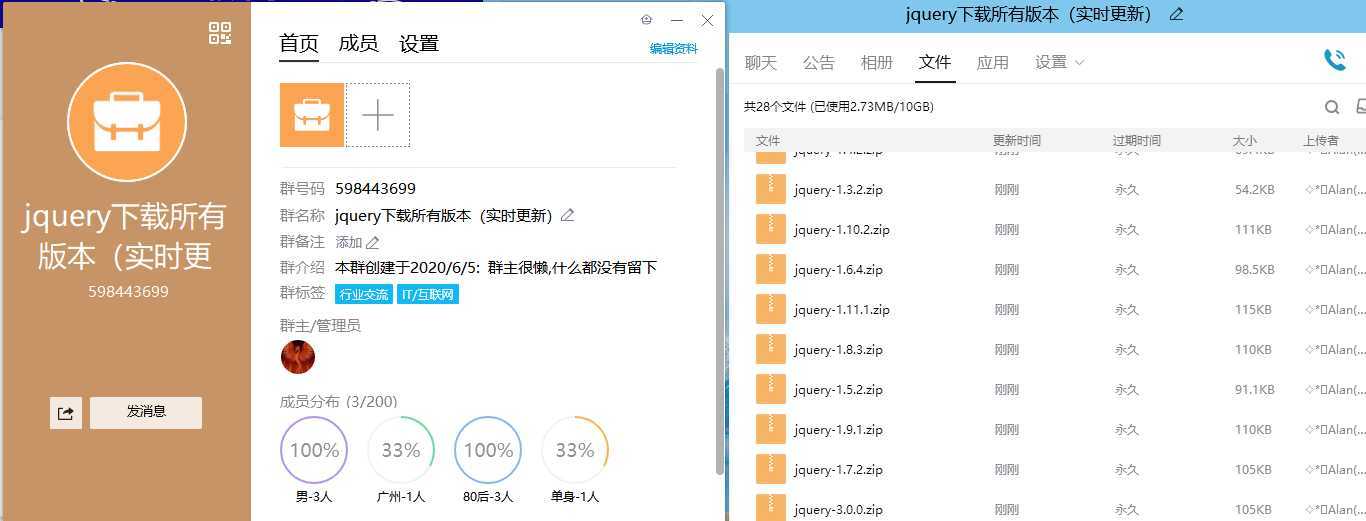Click the zip icon of jquery-1.5.2.zip

pos(771,389)
